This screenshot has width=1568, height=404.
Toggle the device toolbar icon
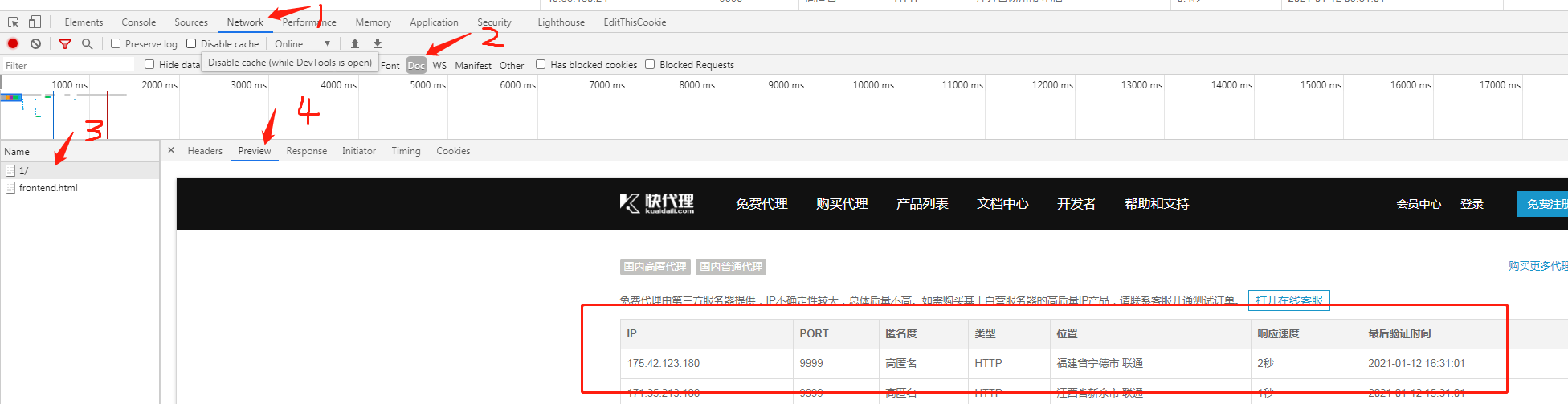[35, 22]
